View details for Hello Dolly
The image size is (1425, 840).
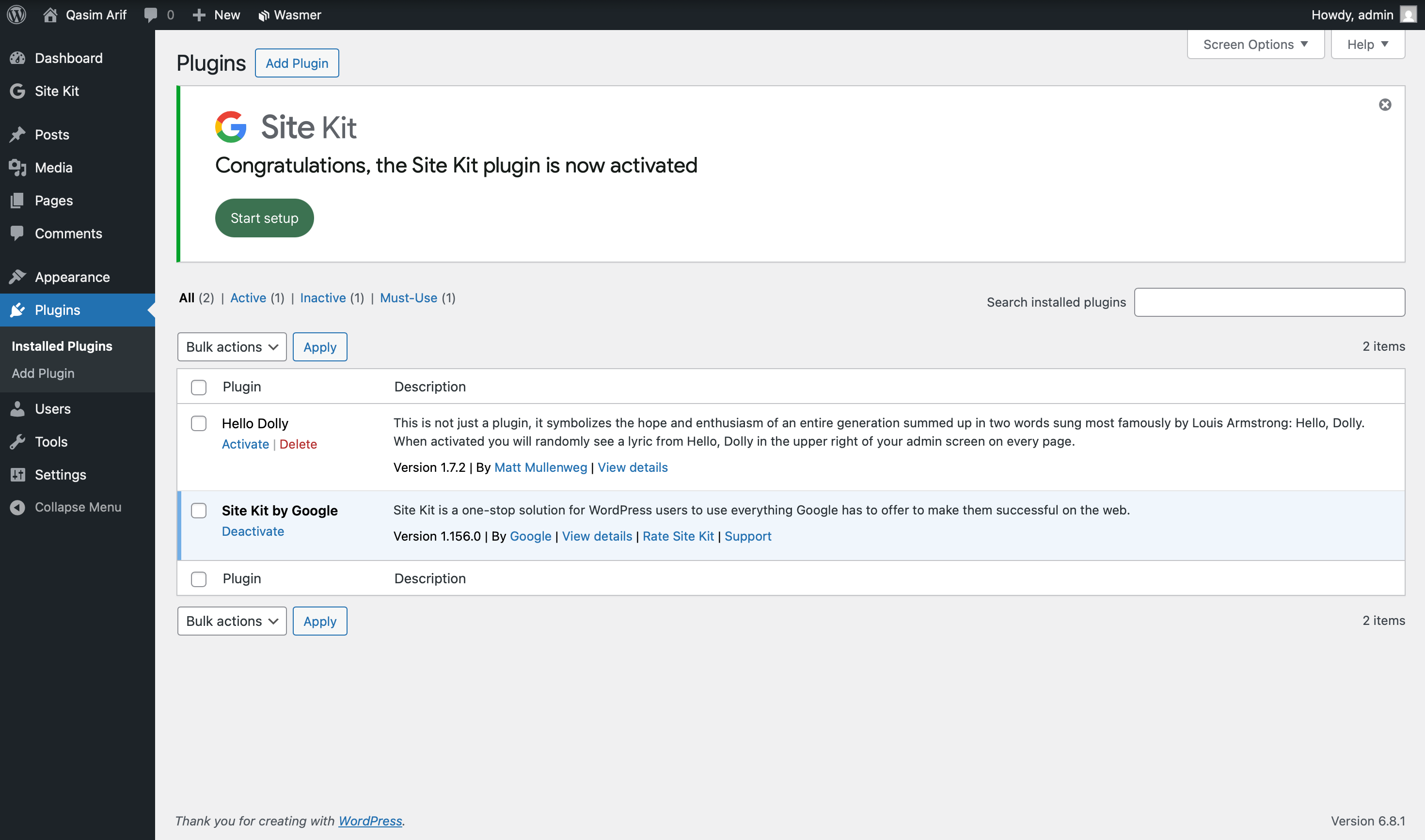[633, 467]
